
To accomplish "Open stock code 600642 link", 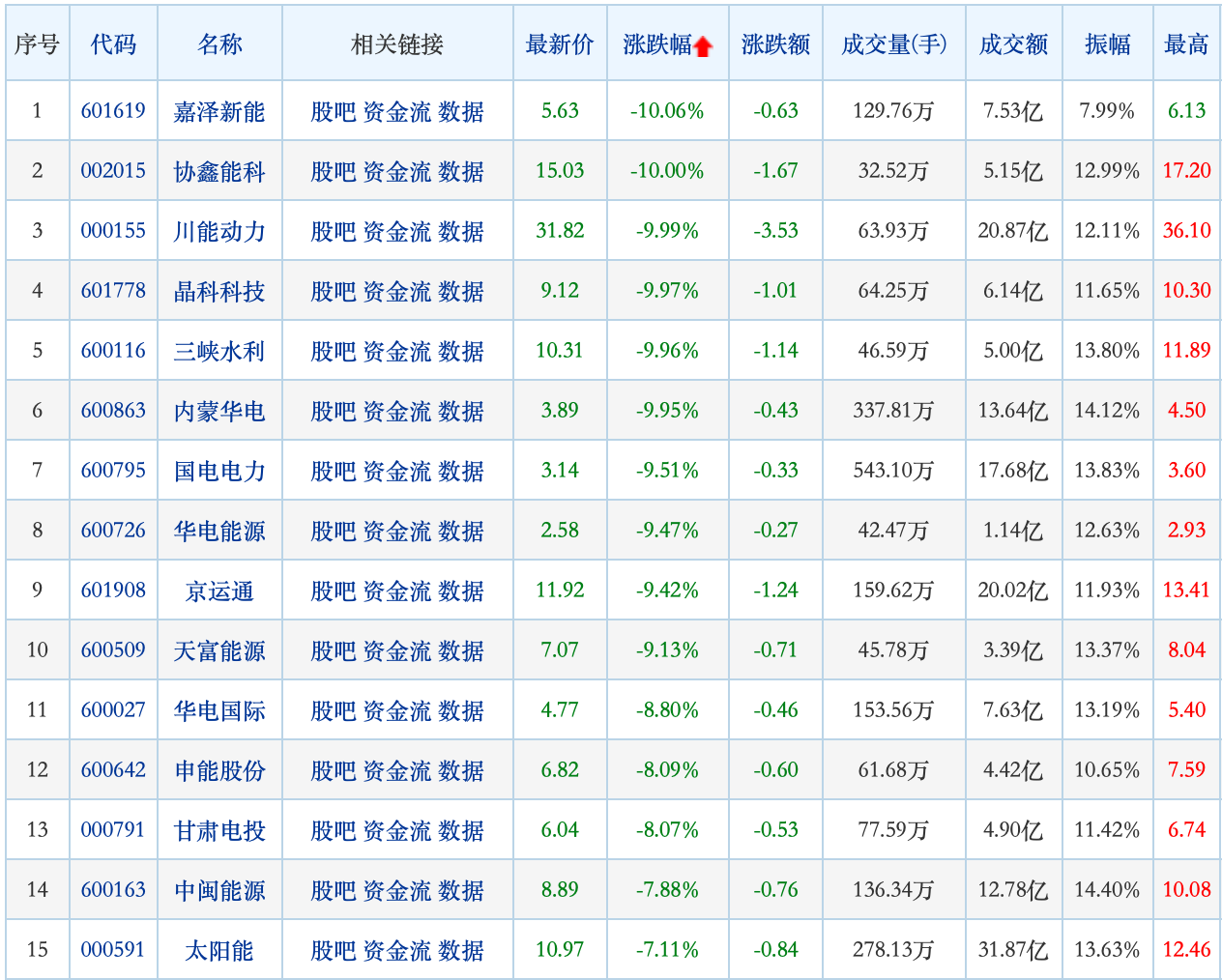I will pyautogui.click(x=113, y=770).
